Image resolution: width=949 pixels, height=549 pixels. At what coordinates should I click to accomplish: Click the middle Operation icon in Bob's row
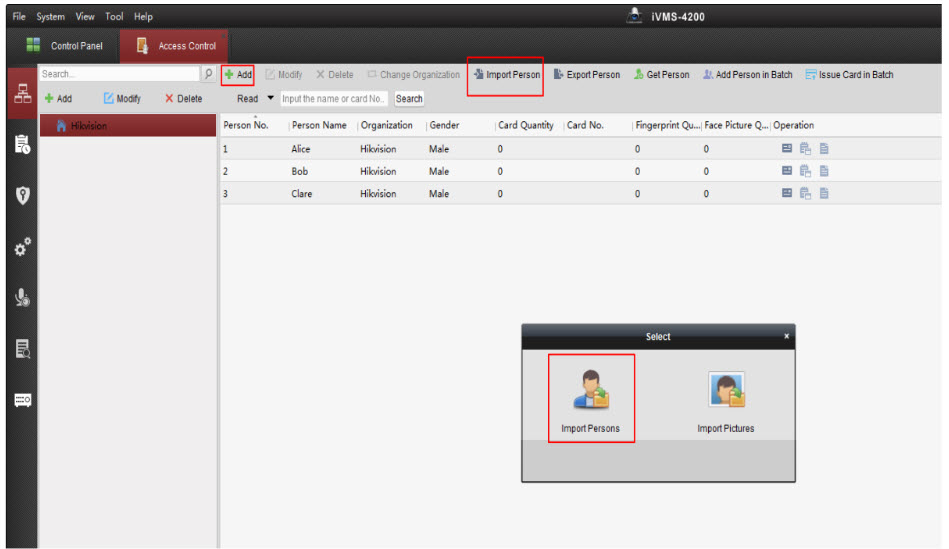tap(806, 171)
